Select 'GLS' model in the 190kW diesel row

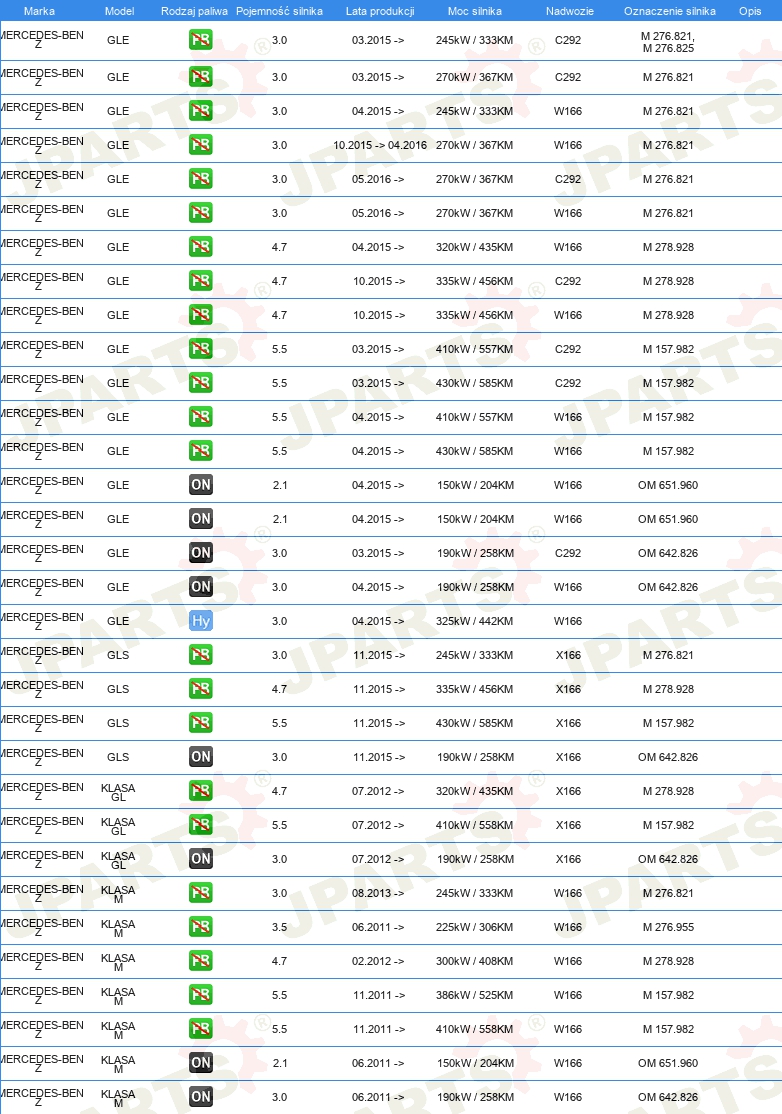pyautogui.click(x=118, y=757)
